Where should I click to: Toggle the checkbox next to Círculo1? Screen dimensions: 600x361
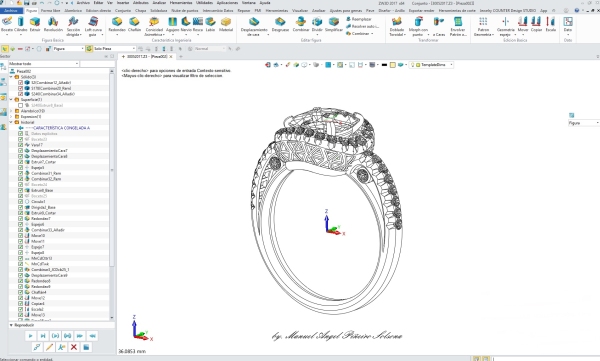[21, 201]
